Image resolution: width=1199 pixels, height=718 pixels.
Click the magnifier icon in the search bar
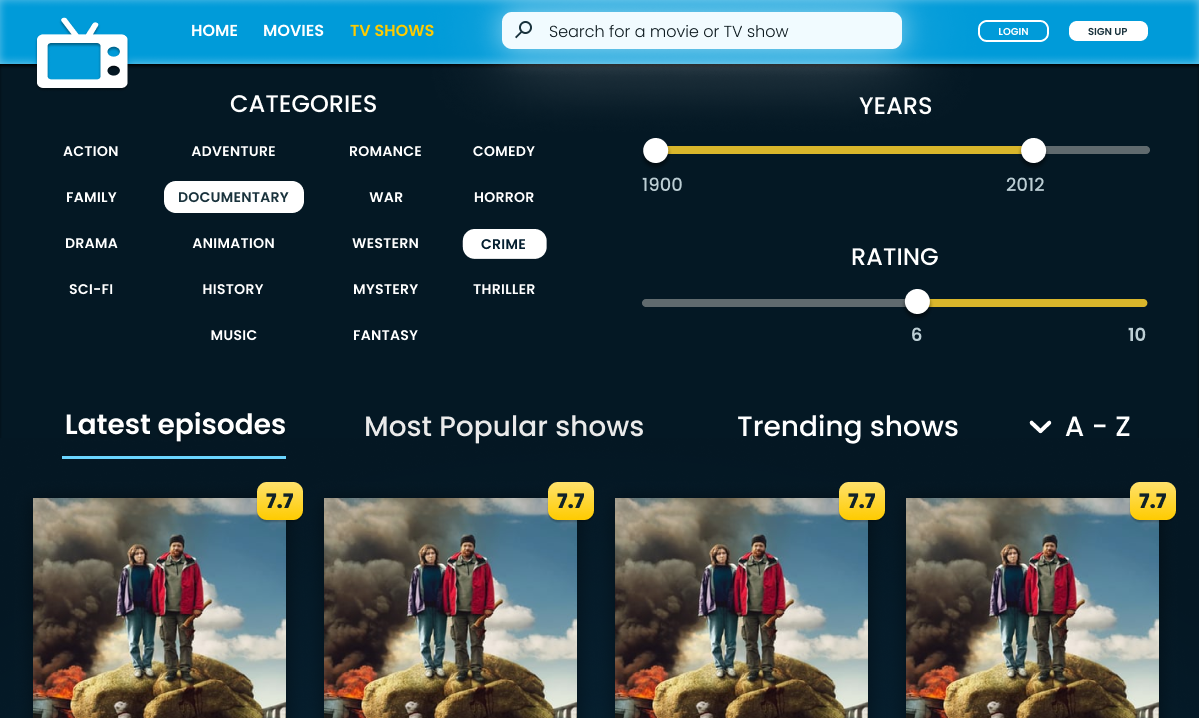click(x=523, y=30)
